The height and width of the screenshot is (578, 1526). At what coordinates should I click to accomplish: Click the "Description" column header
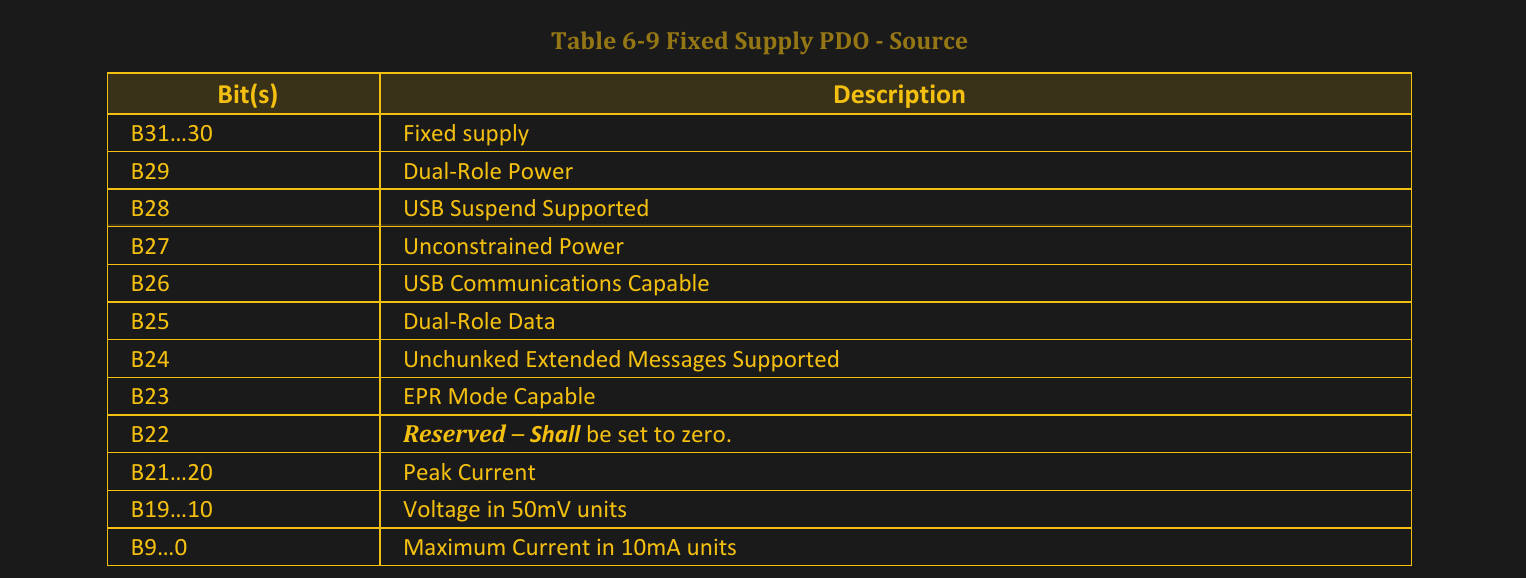click(899, 94)
